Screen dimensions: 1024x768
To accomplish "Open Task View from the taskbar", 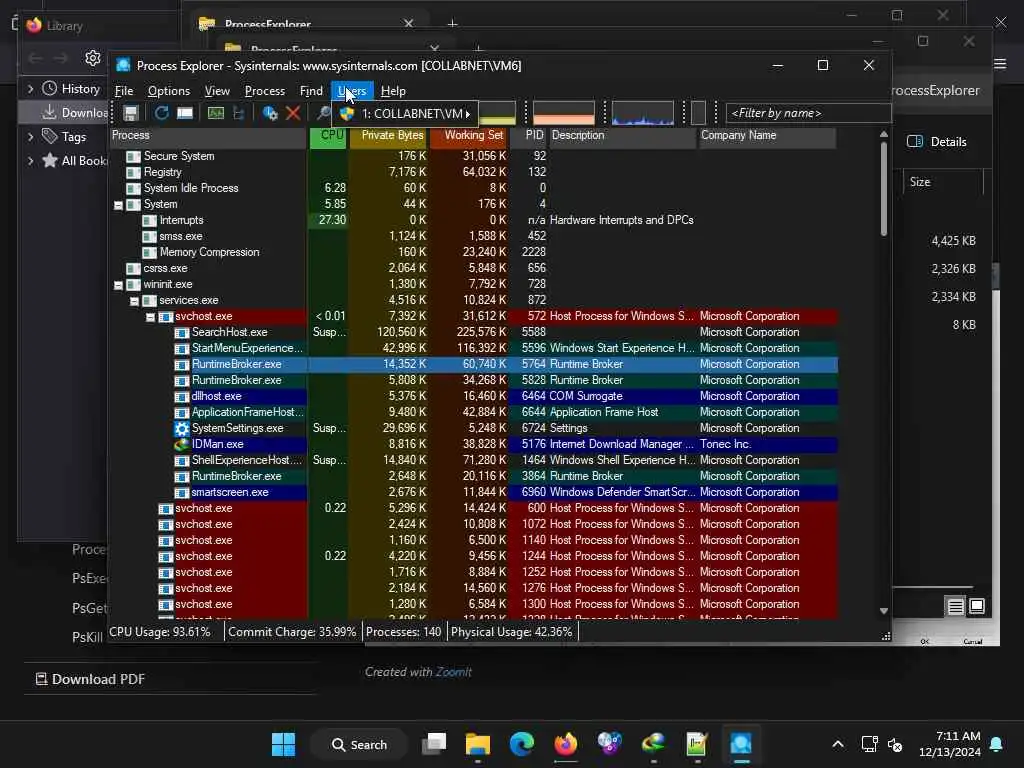I will pos(434,744).
